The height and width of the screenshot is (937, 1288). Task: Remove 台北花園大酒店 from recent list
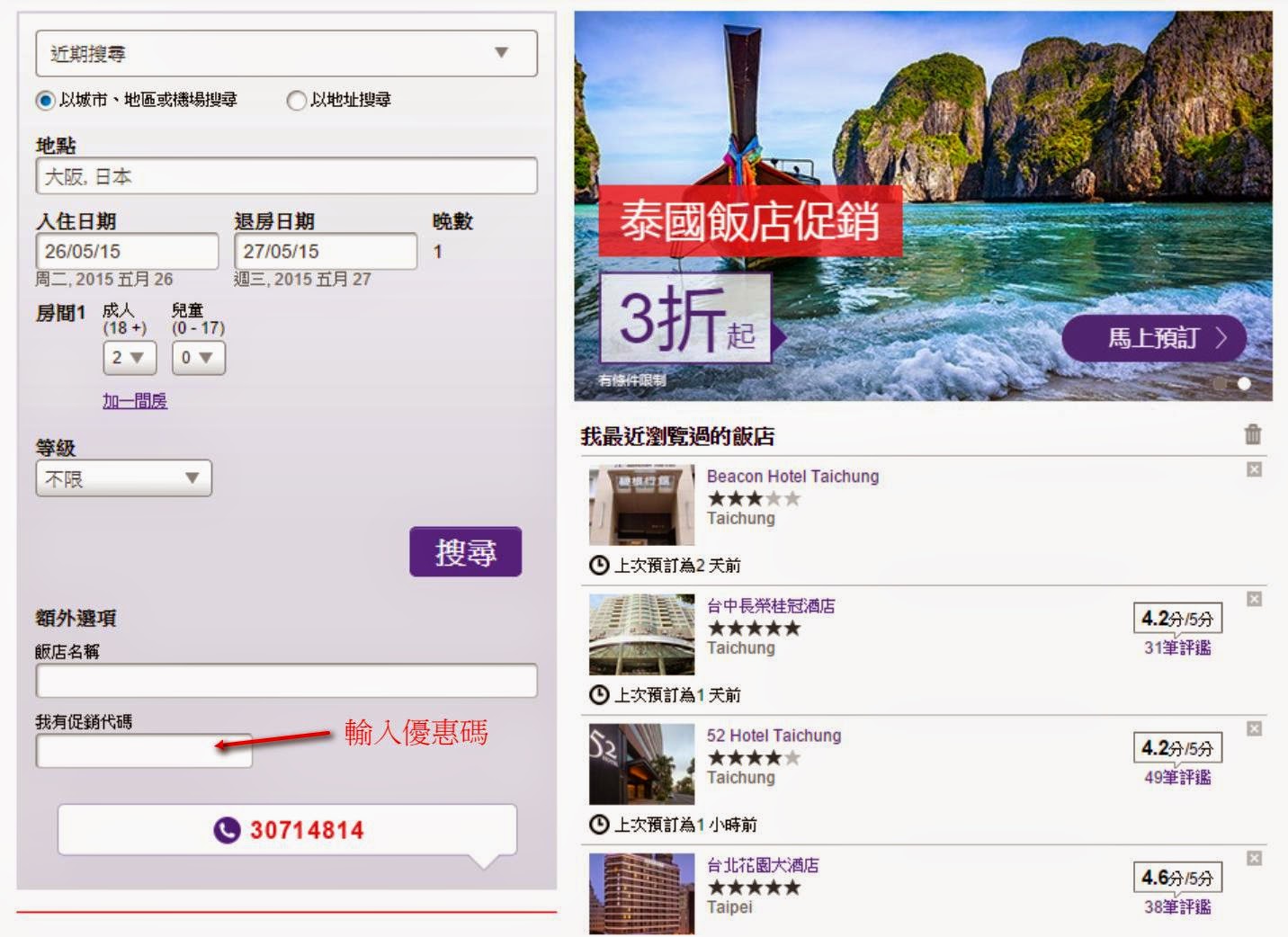point(1254,859)
